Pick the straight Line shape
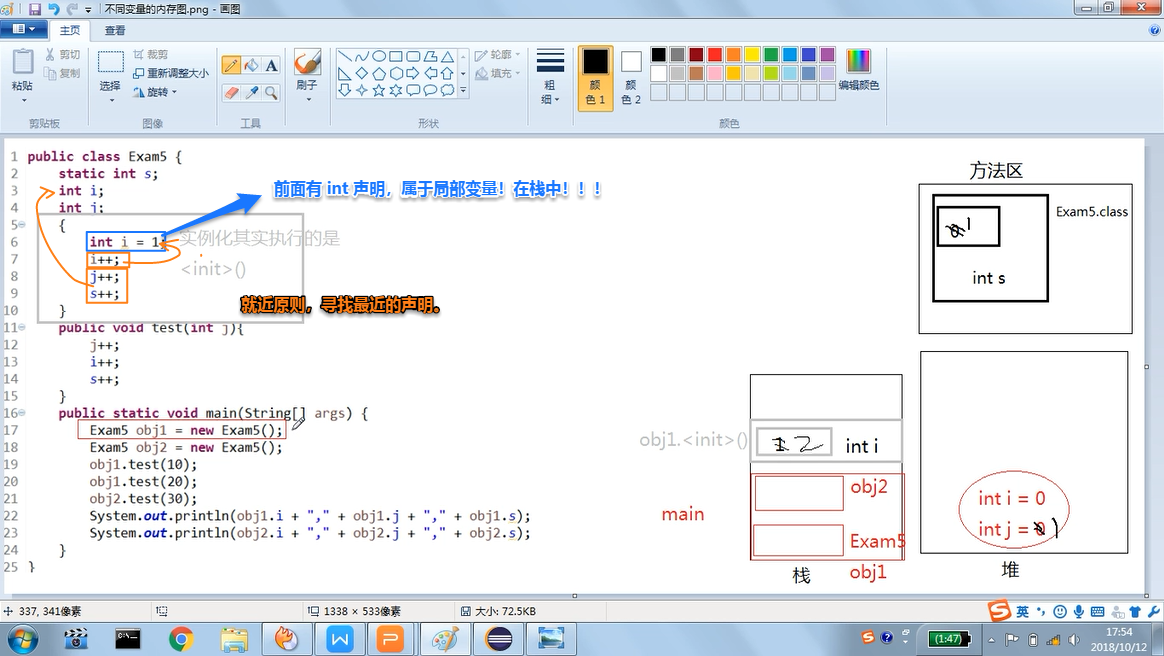 [x=344, y=56]
